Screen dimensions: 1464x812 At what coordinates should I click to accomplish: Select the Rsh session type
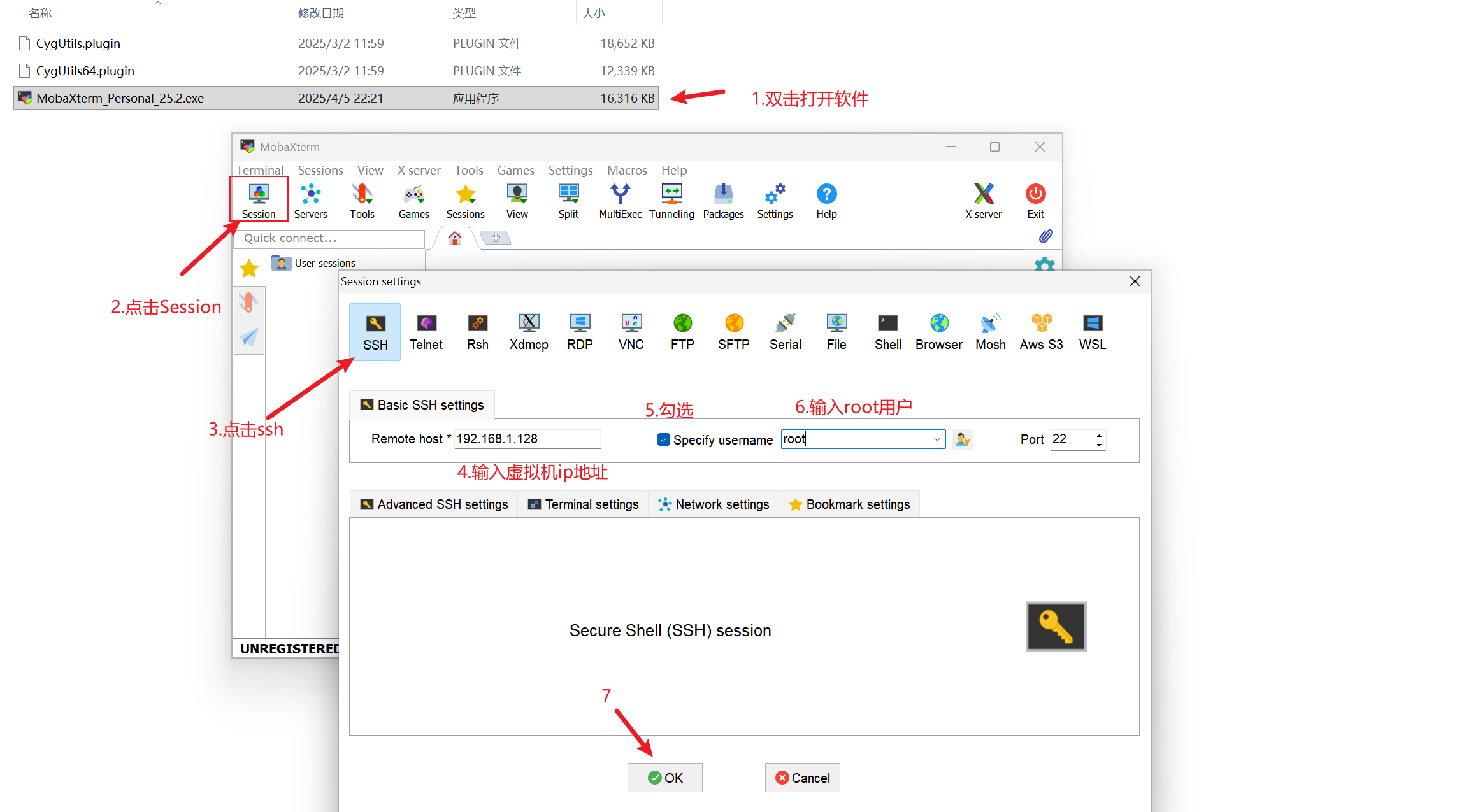click(478, 332)
